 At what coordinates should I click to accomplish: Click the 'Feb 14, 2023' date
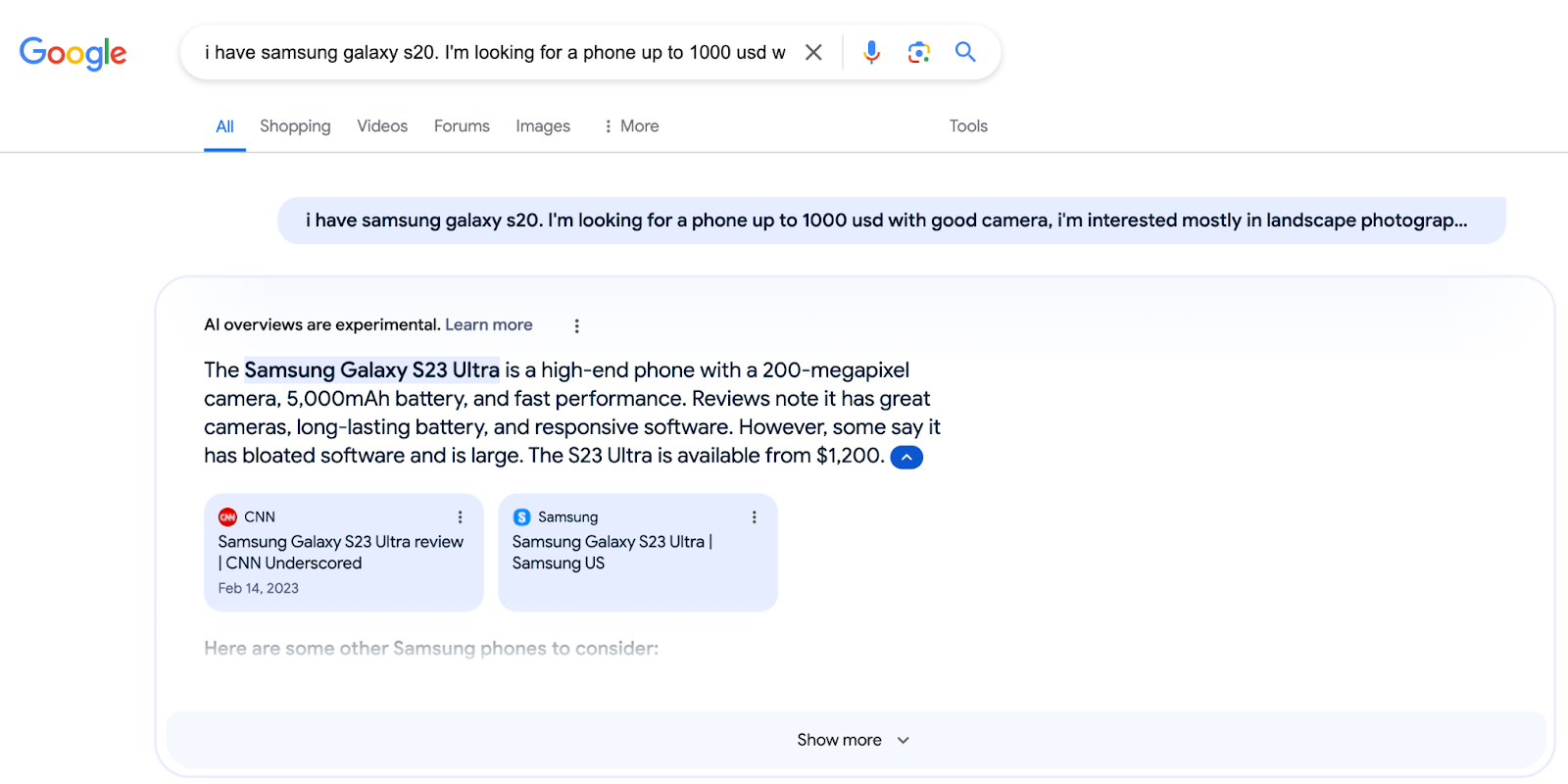pyautogui.click(x=259, y=588)
